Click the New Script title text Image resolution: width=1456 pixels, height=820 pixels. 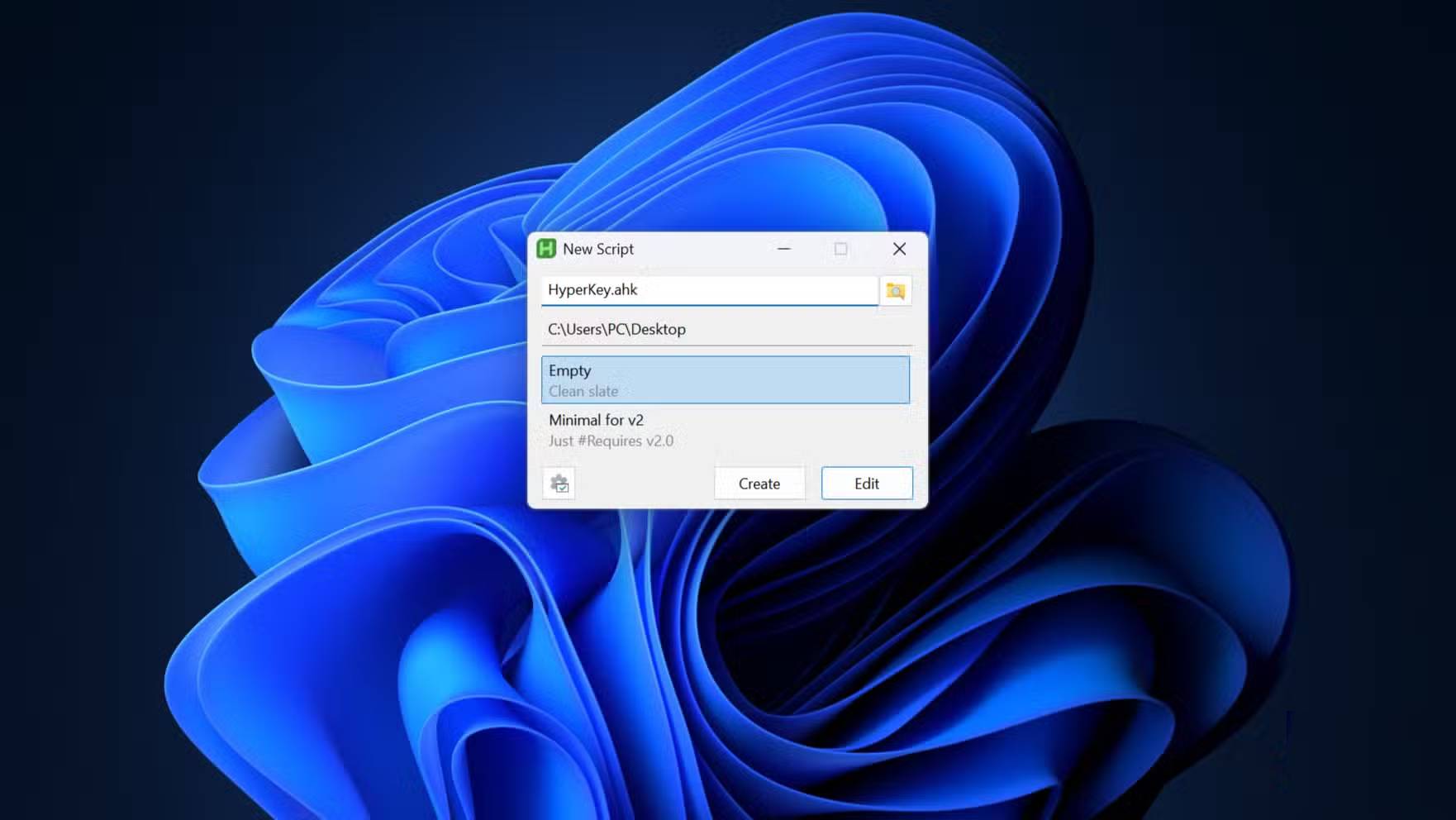pos(597,249)
